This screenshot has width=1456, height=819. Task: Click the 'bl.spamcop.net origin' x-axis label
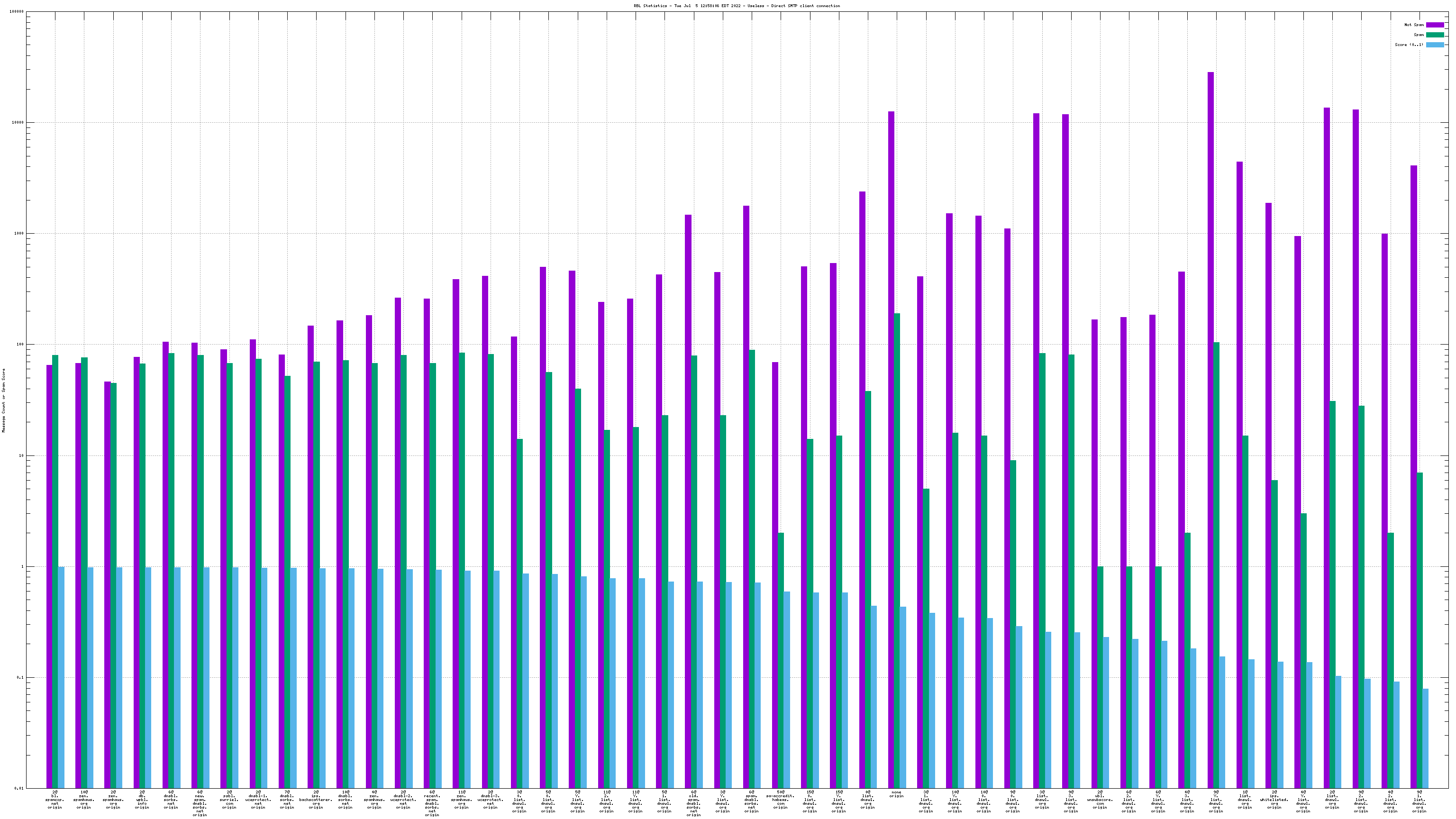55,800
